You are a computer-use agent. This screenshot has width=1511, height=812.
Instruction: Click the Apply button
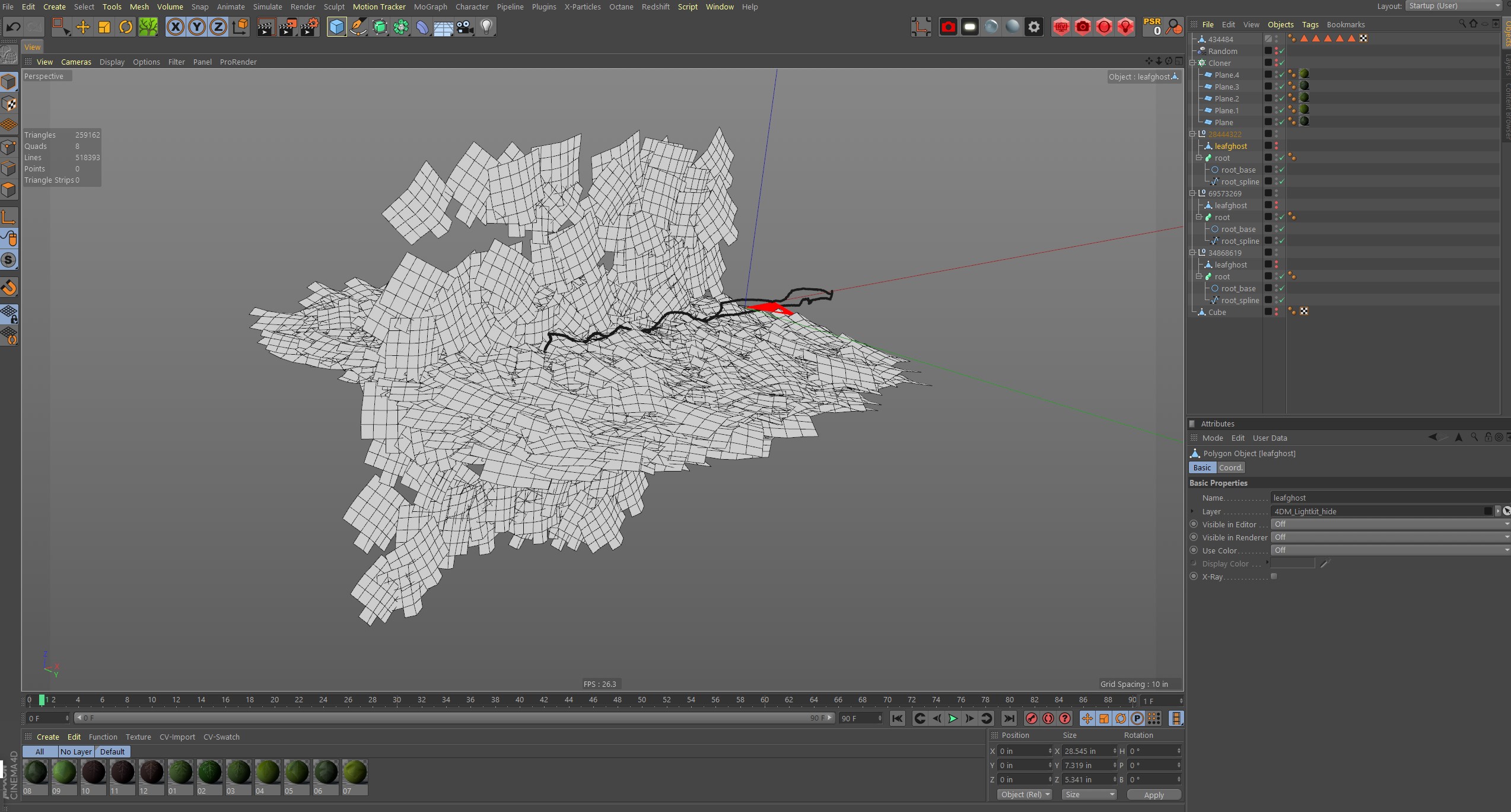(1153, 794)
